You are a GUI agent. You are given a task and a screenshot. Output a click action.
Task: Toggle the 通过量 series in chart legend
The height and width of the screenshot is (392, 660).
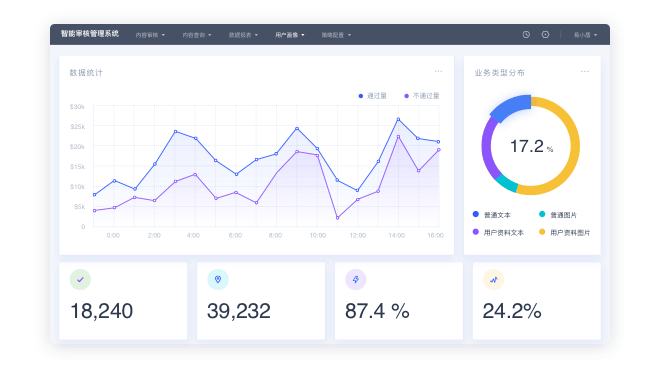[x=373, y=96]
